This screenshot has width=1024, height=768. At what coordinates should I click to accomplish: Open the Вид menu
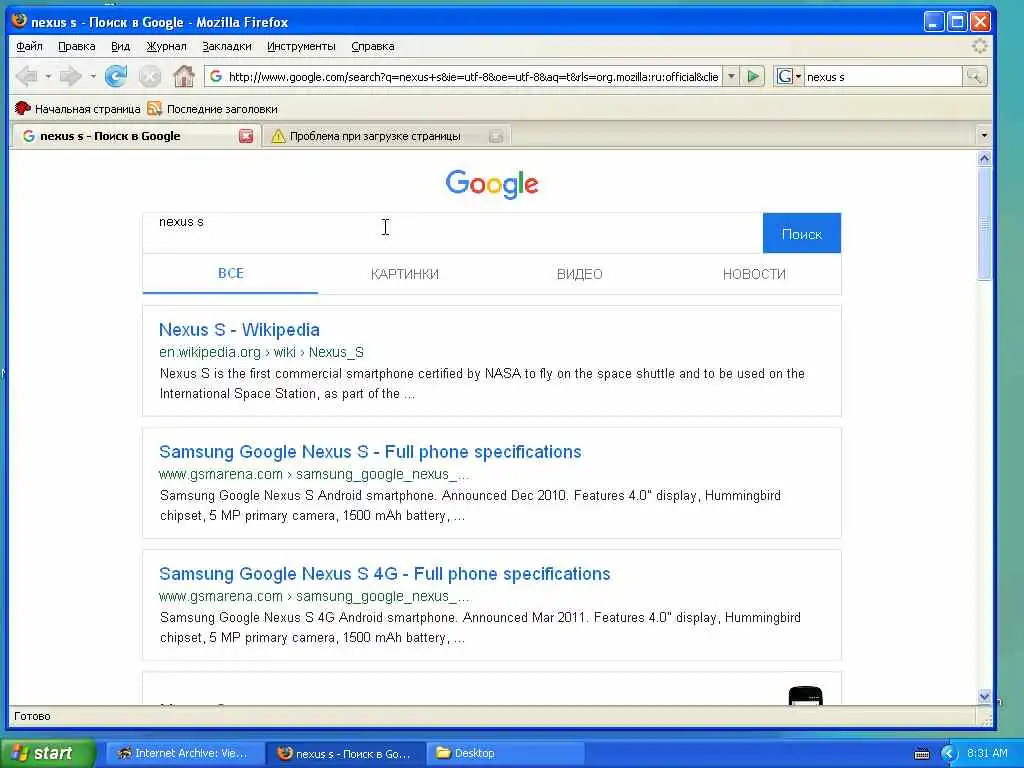120,46
